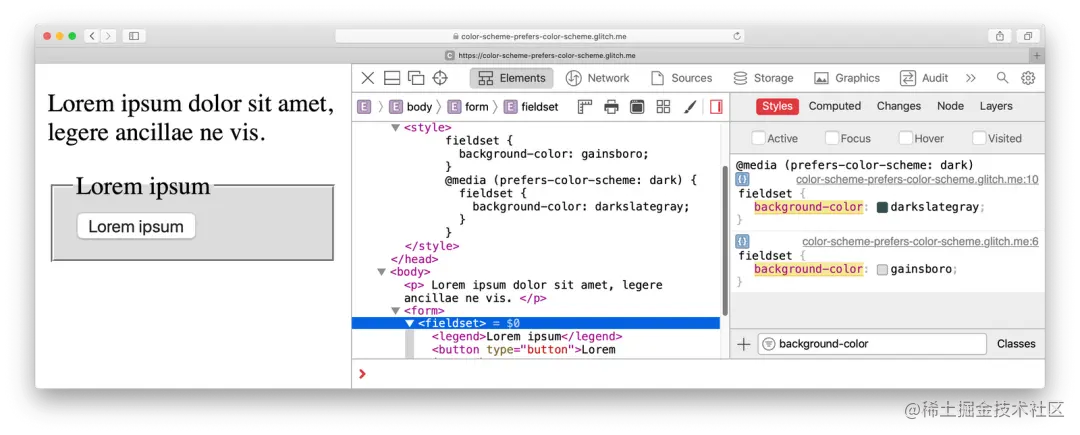This screenshot has width=1080, height=435.
Task: Click the rule icon beside the glitch.me:10 link
Action: [x=742, y=179]
